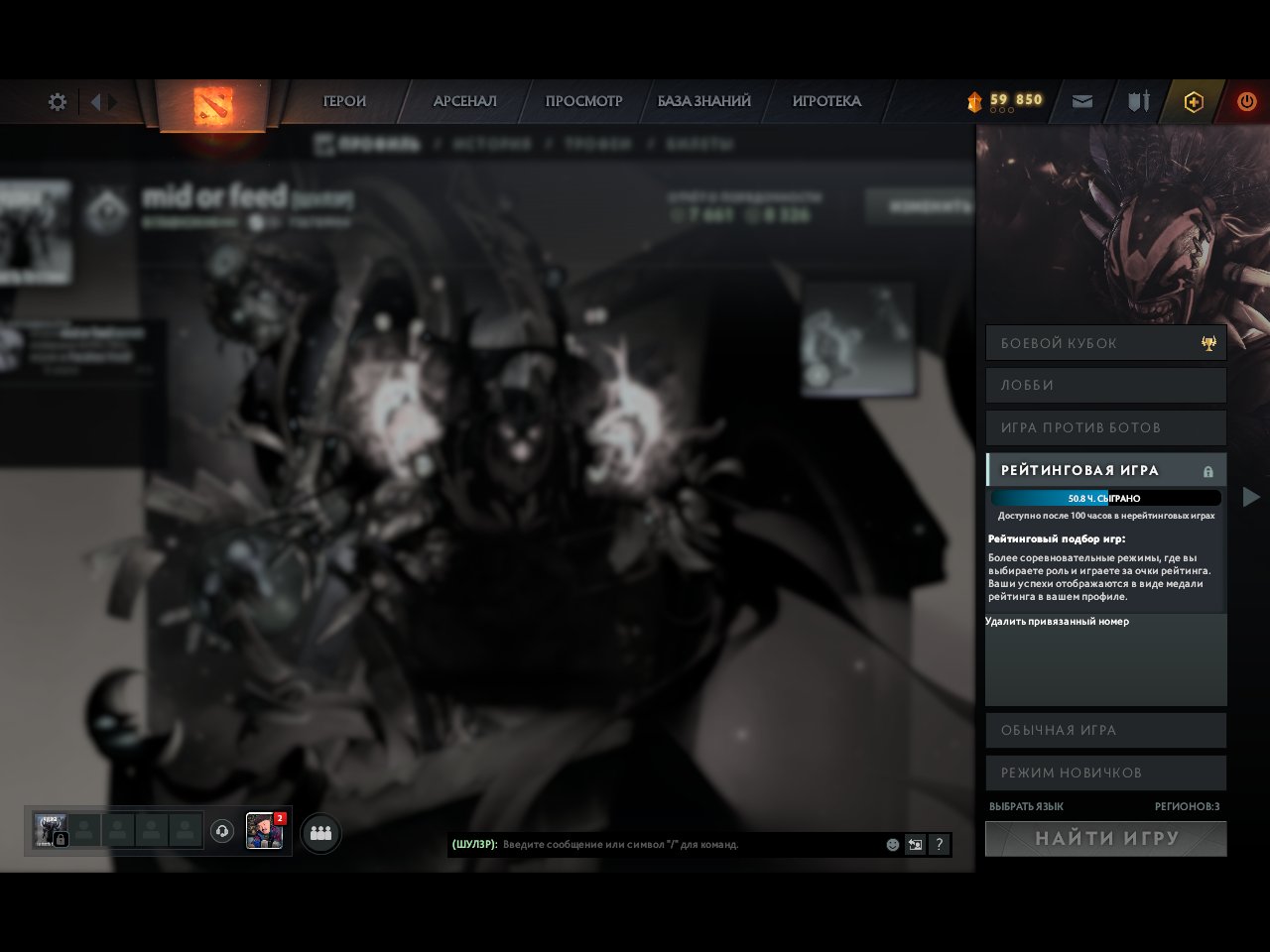Open the Арсенал menu tab

click(464, 101)
